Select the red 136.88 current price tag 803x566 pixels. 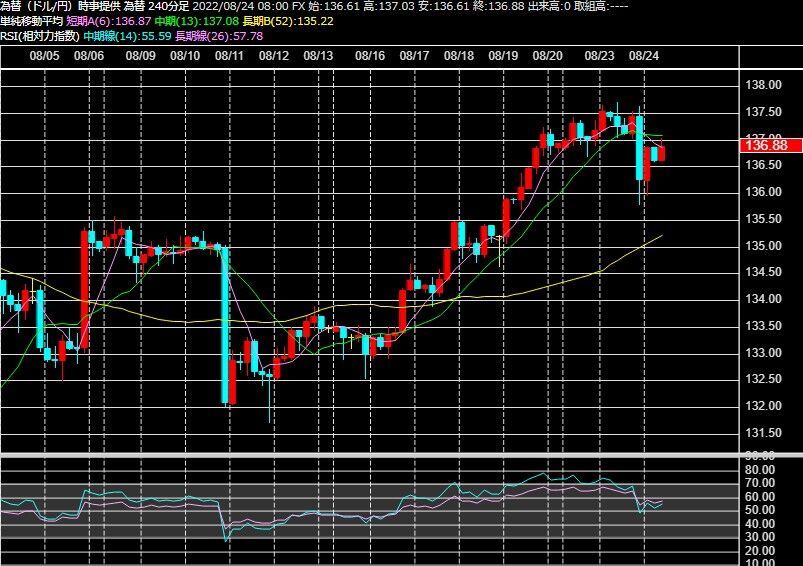point(771,145)
